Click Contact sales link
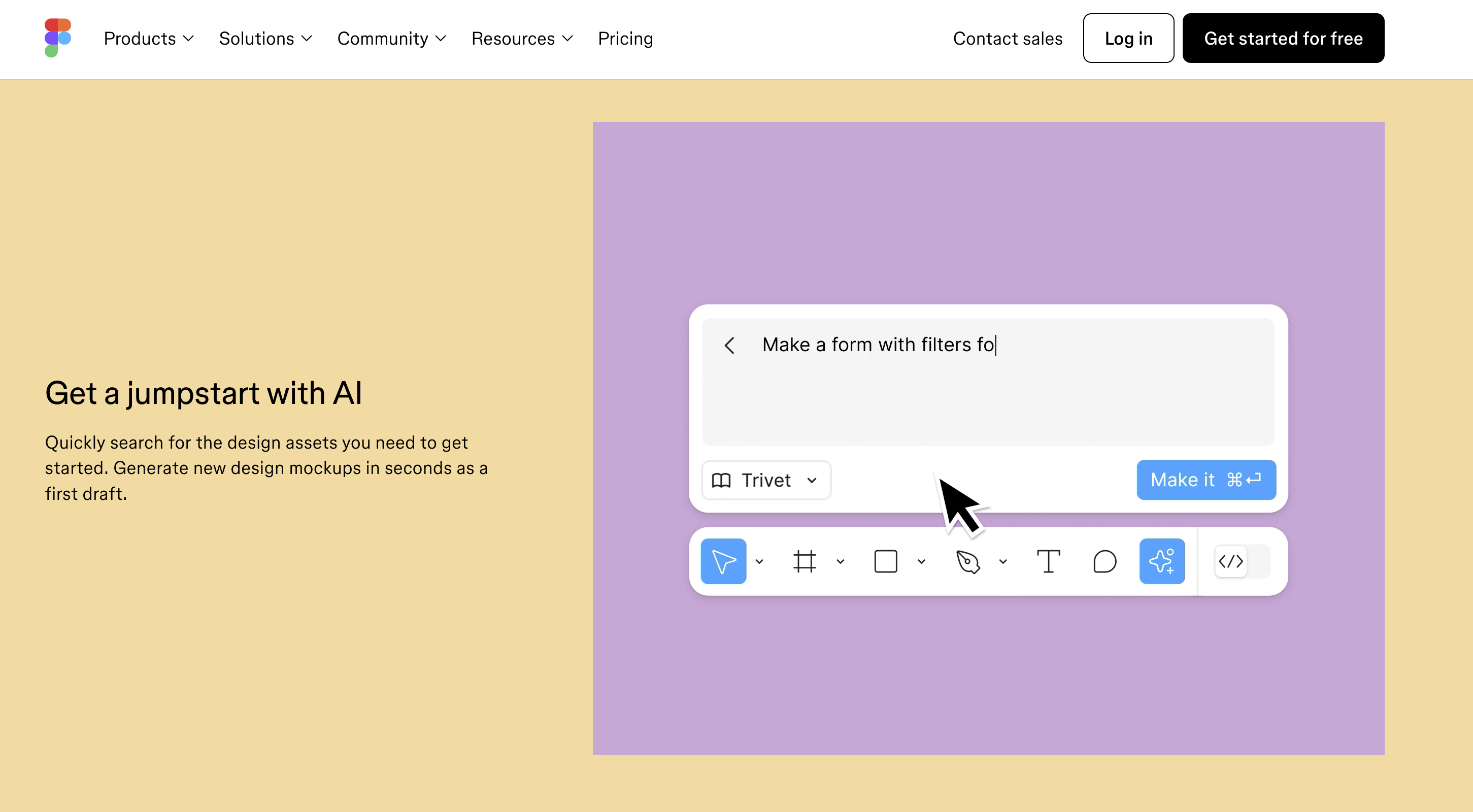 [x=1008, y=38]
